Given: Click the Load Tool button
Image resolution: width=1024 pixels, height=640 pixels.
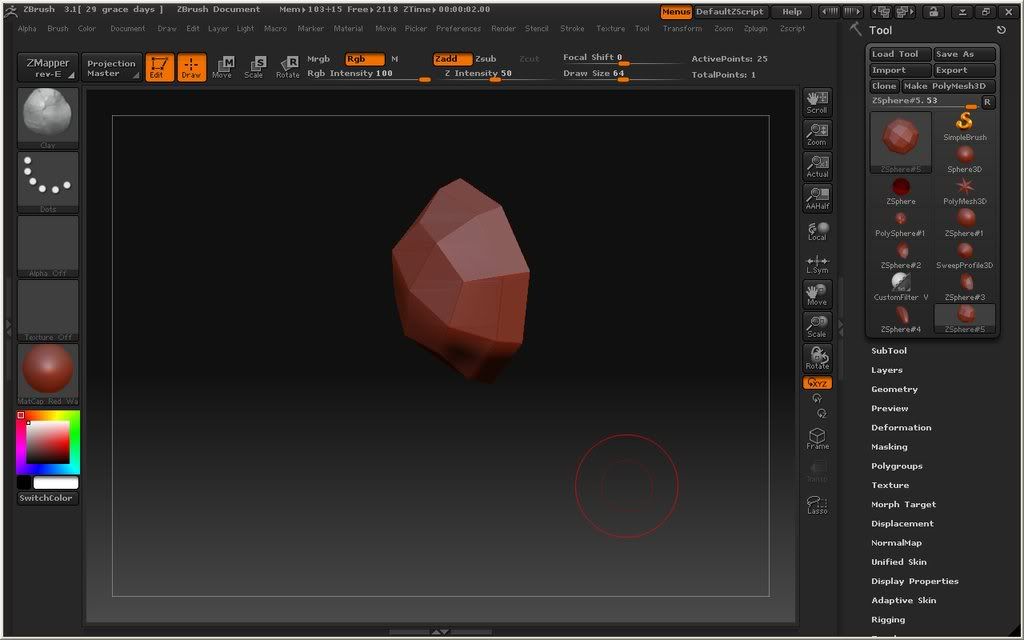Looking at the screenshot, I should [x=899, y=54].
